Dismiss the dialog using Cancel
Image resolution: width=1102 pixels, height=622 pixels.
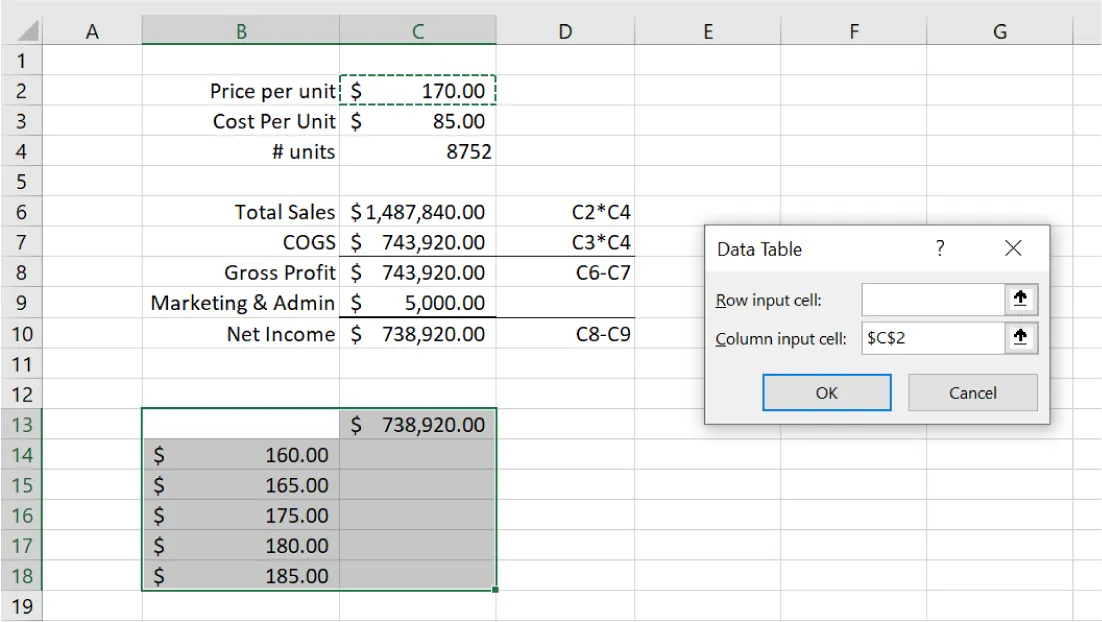pos(971,392)
